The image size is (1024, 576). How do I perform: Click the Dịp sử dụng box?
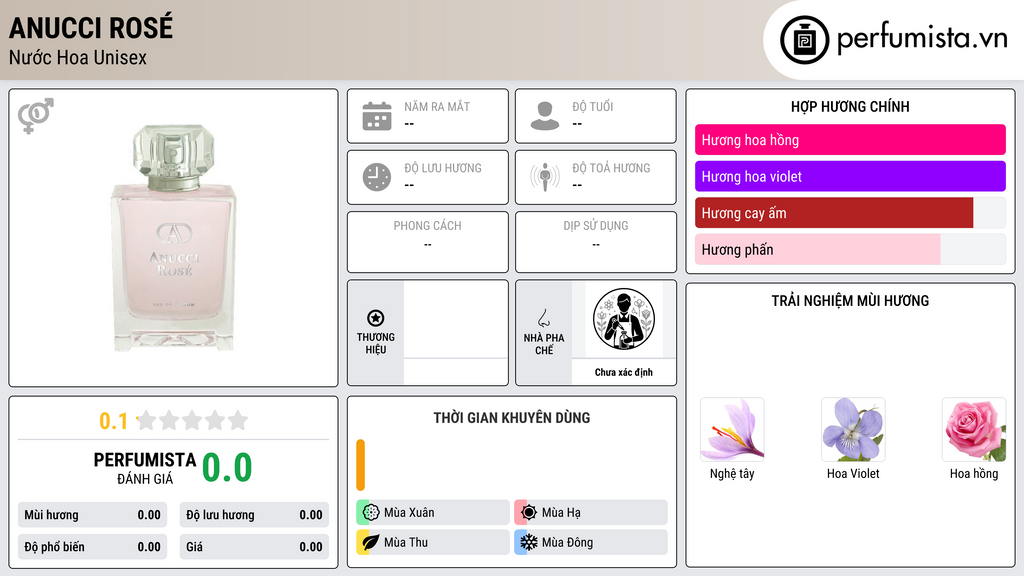pos(596,242)
